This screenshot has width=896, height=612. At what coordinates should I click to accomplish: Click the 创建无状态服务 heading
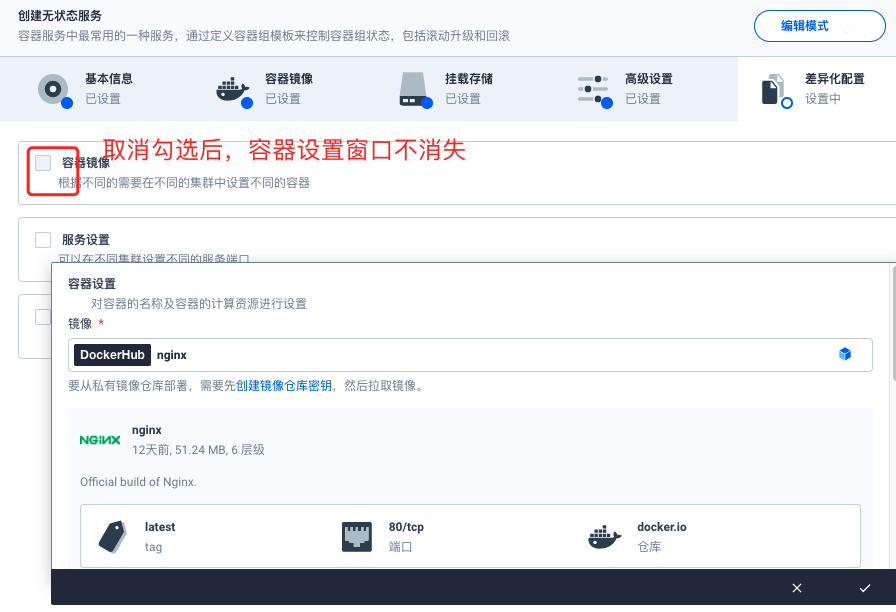point(59,15)
